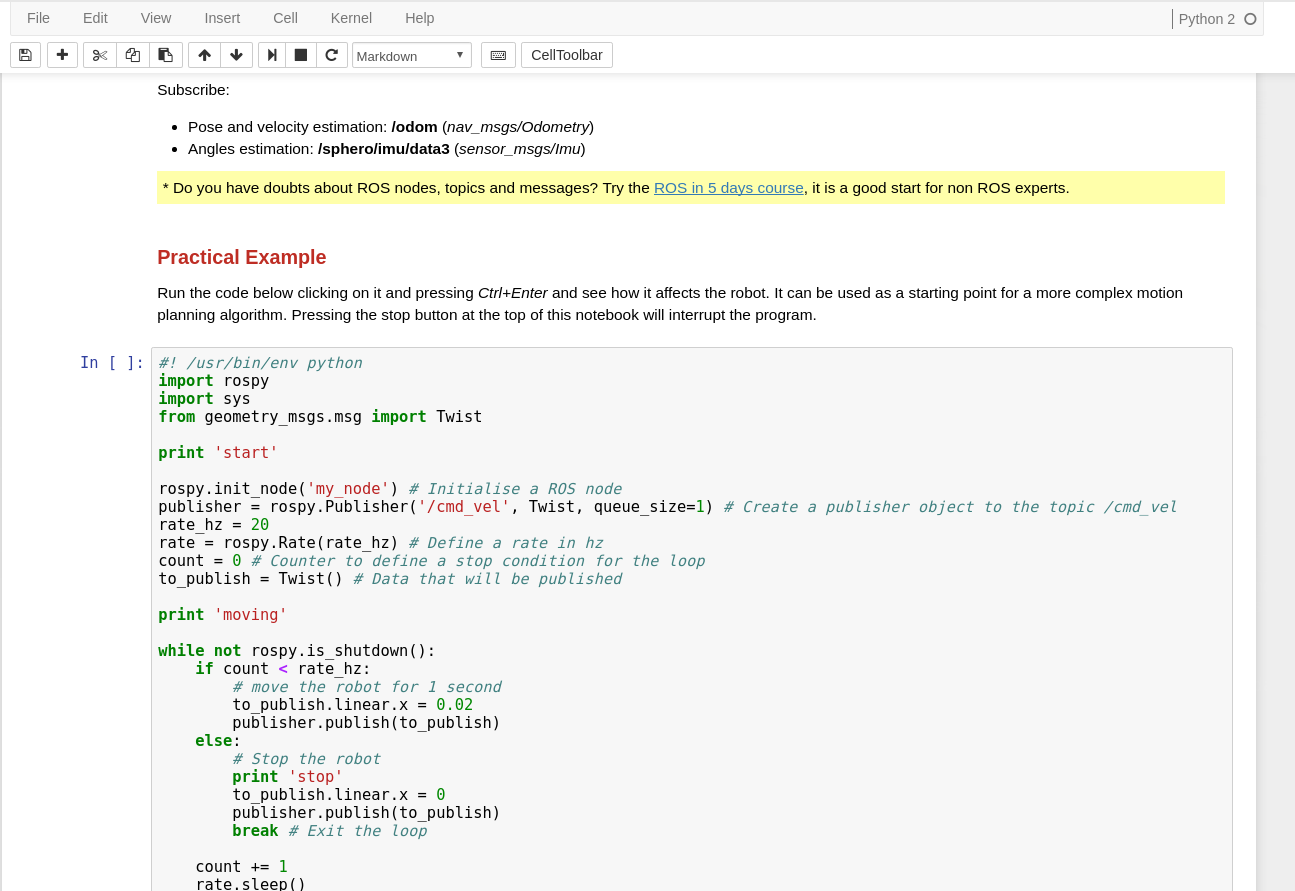Click the break # Exit the loop line

329,831
